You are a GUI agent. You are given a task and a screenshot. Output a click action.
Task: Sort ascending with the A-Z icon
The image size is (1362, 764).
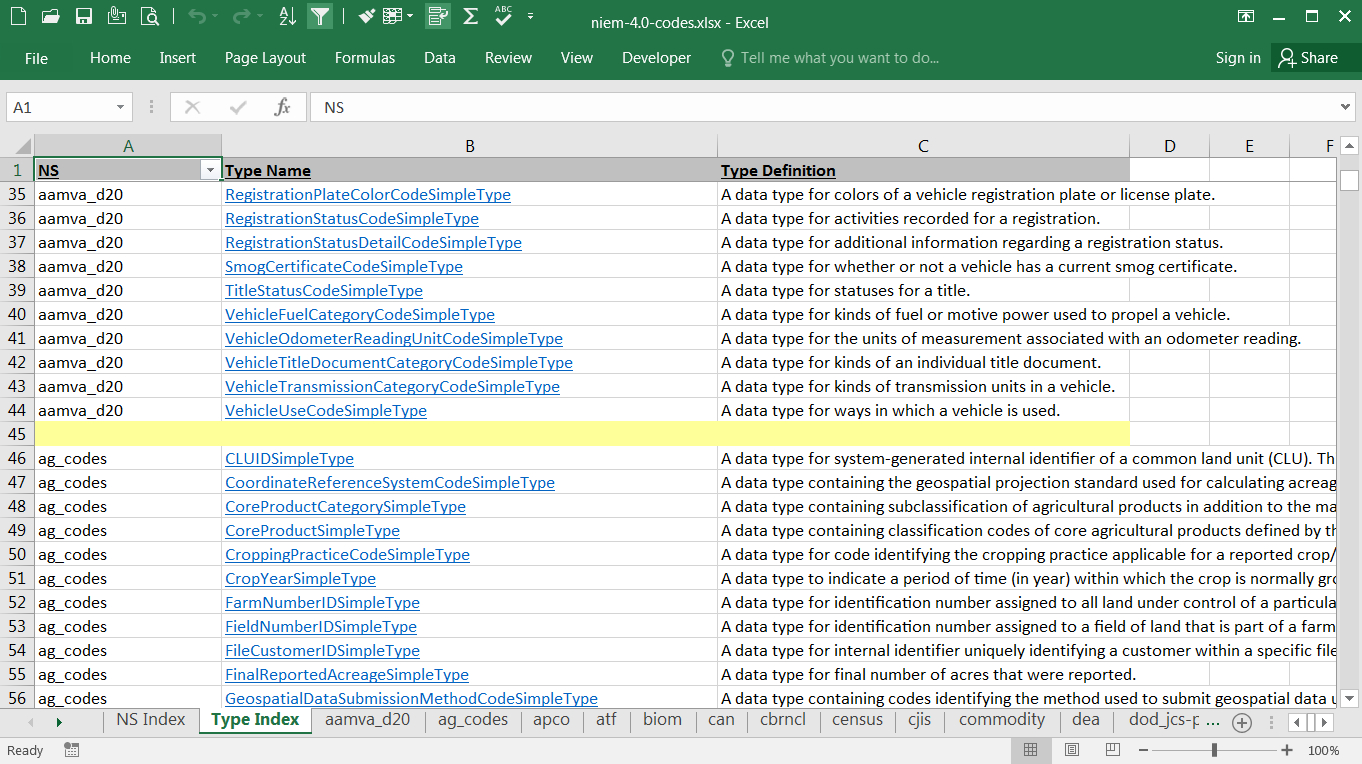click(287, 16)
